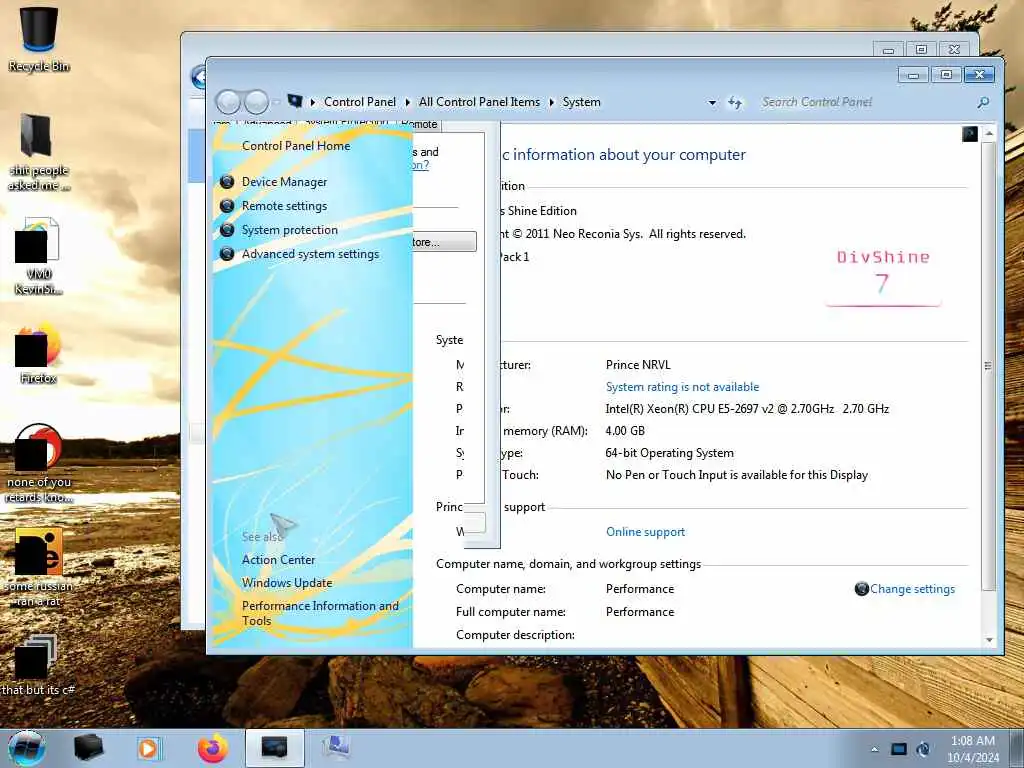
Task: Open Action Center link
Action: click(x=278, y=560)
